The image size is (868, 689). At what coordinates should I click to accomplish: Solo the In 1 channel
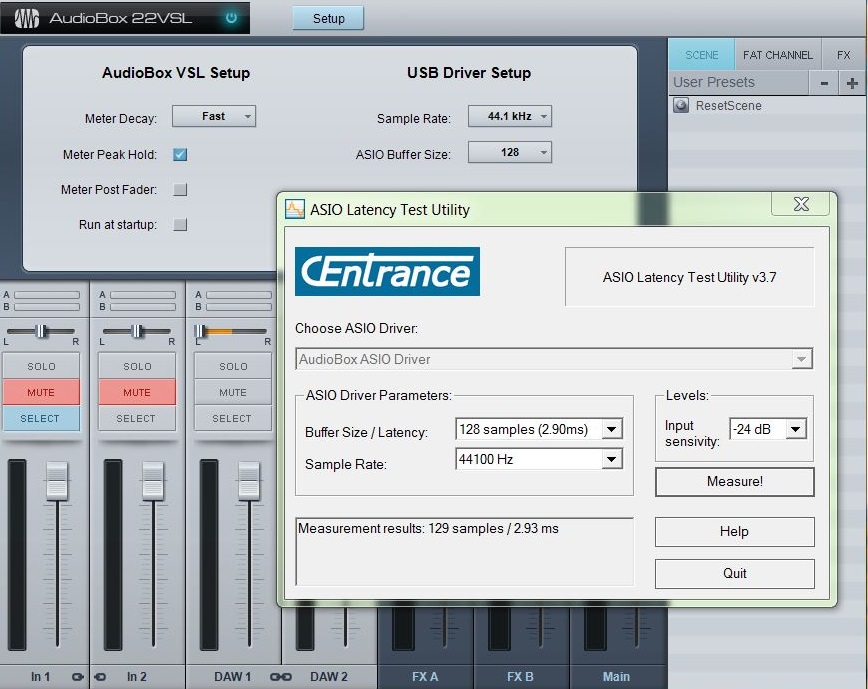tap(42, 366)
